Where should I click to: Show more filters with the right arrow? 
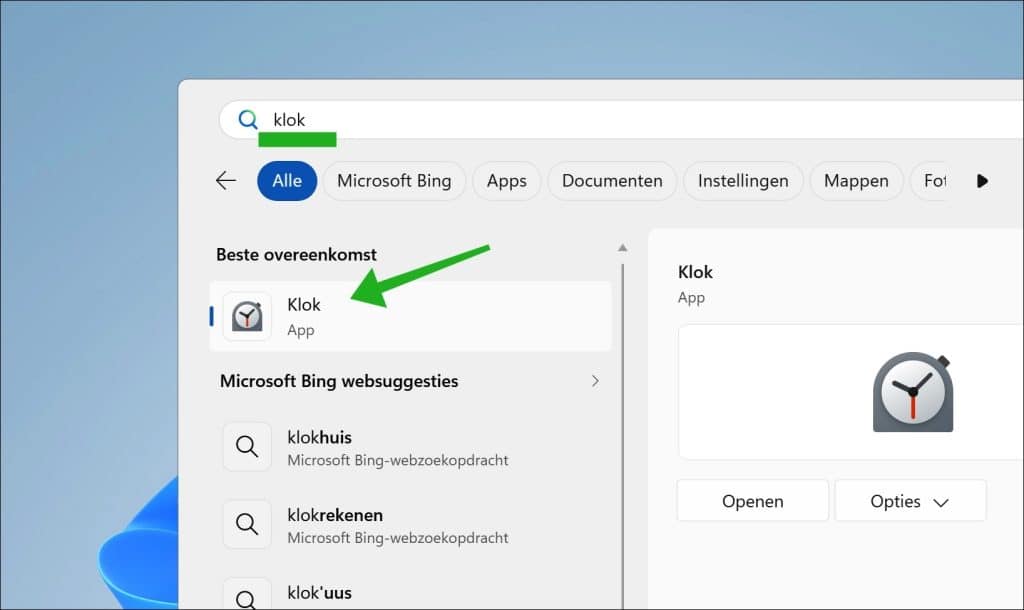click(982, 181)
